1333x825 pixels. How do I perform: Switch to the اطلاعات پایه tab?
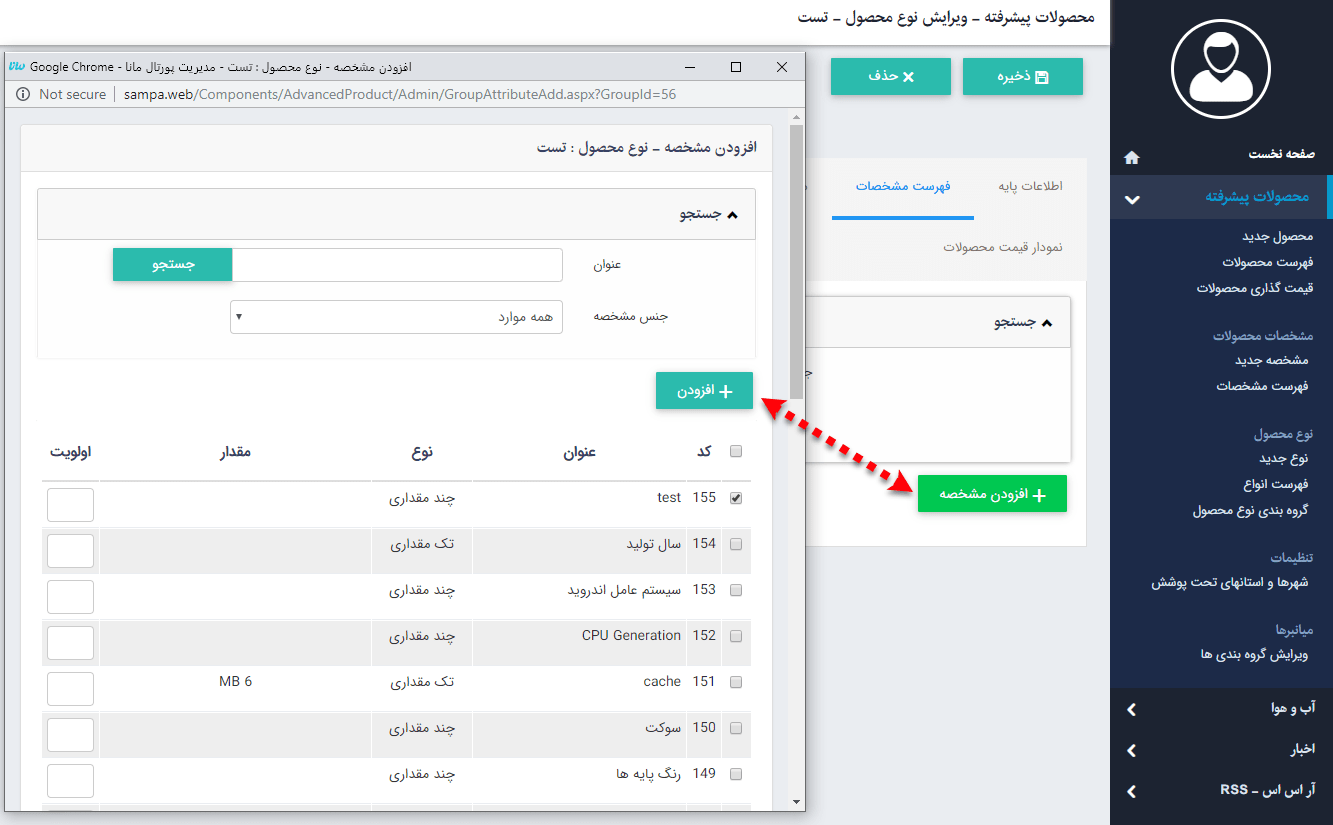(1030, 187)
